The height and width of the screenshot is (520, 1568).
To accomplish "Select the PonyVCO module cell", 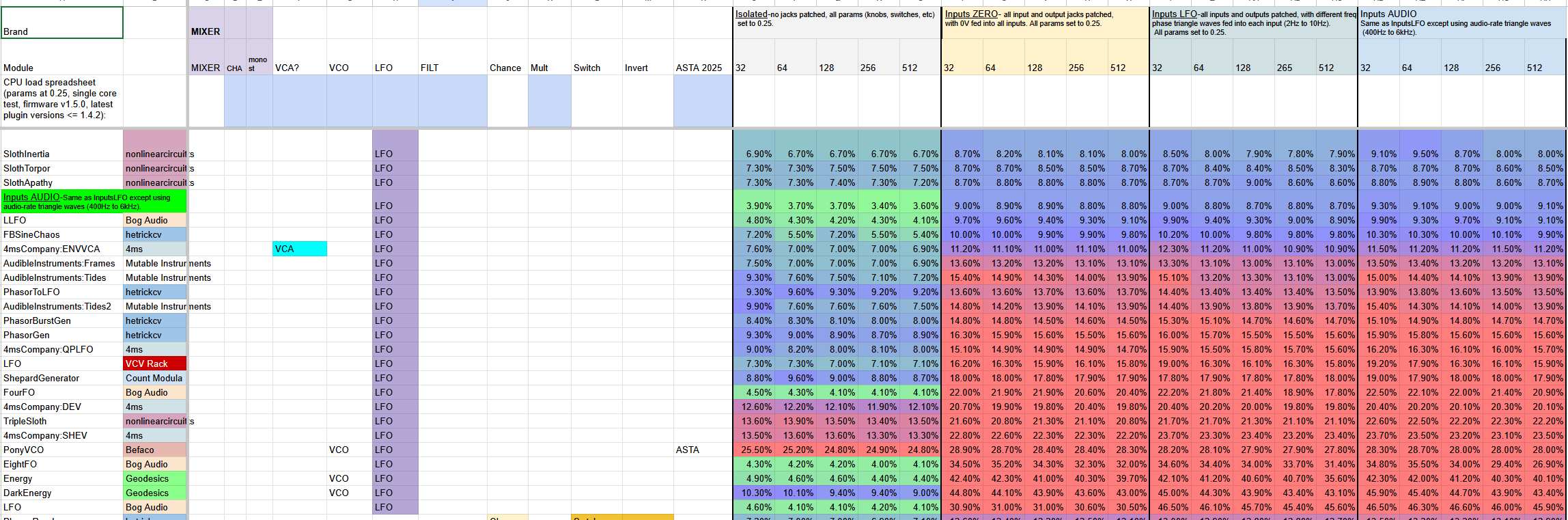I will (x=62, y=450).
